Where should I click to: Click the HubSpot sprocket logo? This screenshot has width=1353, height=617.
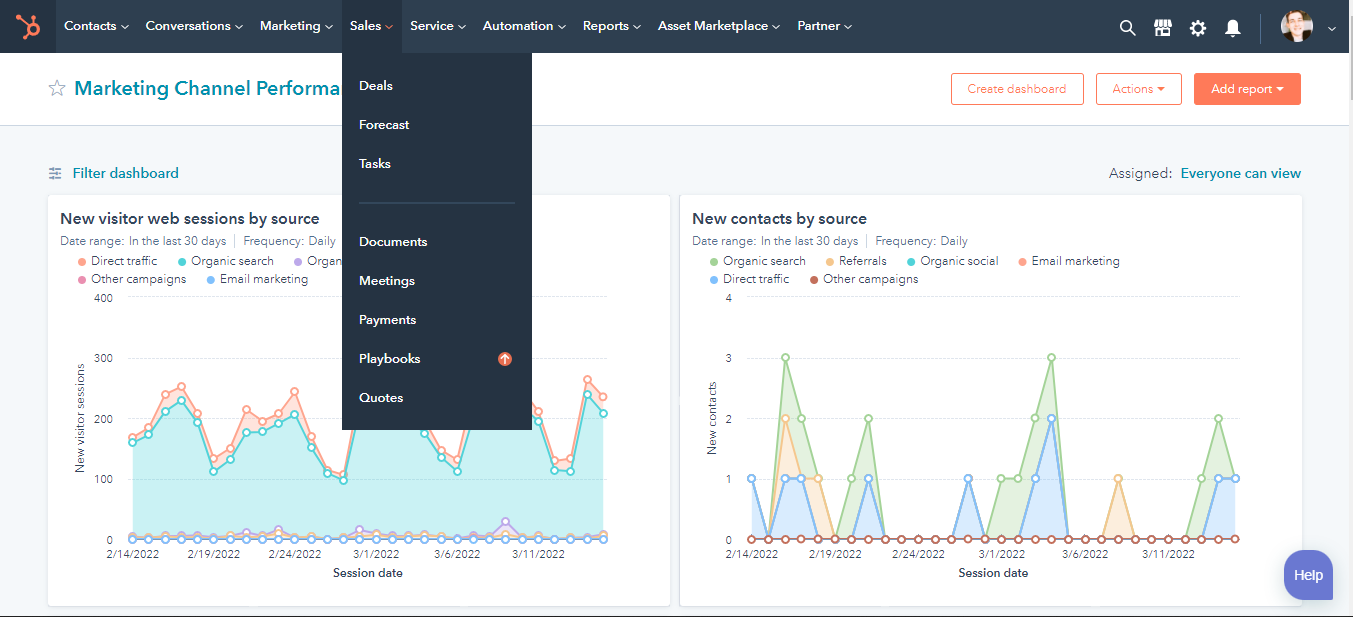point(28,27)
